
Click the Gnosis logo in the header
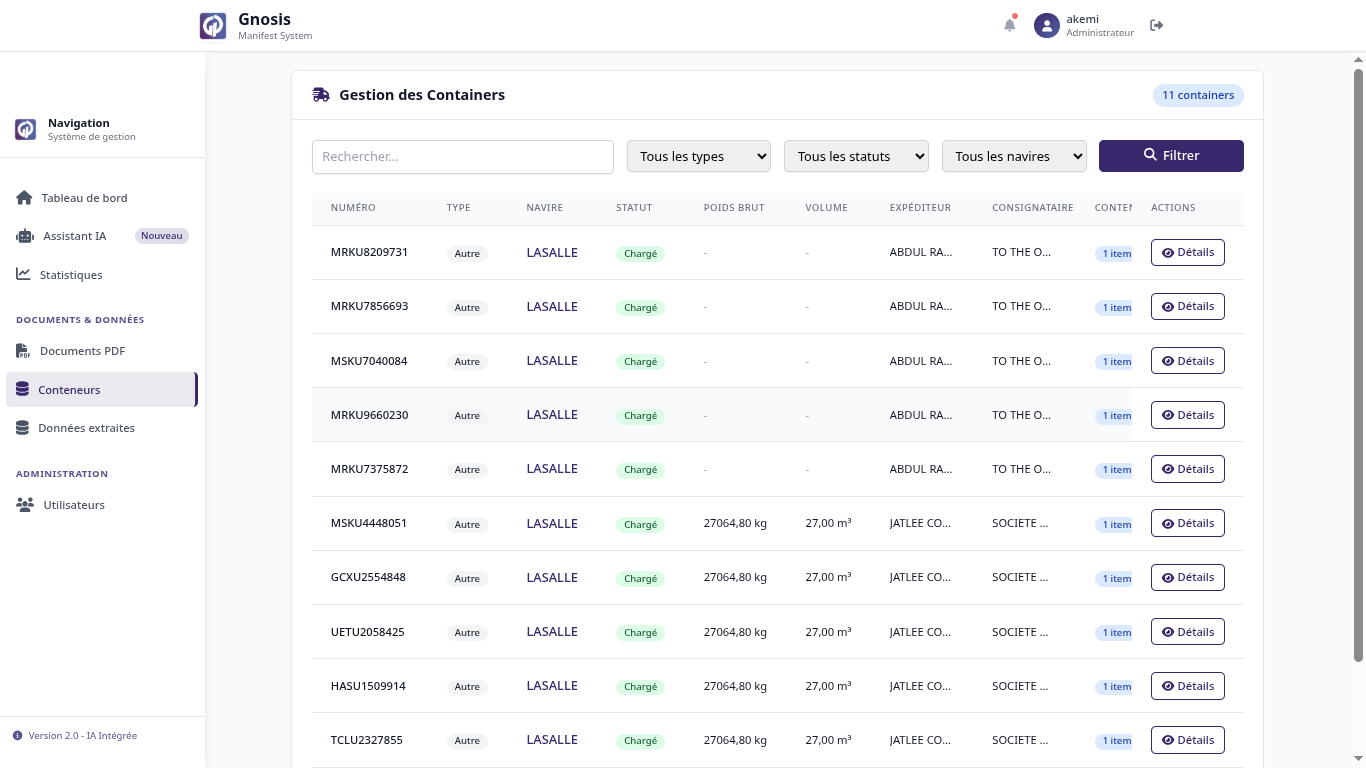pyautogui.click(x=213, y=26)
